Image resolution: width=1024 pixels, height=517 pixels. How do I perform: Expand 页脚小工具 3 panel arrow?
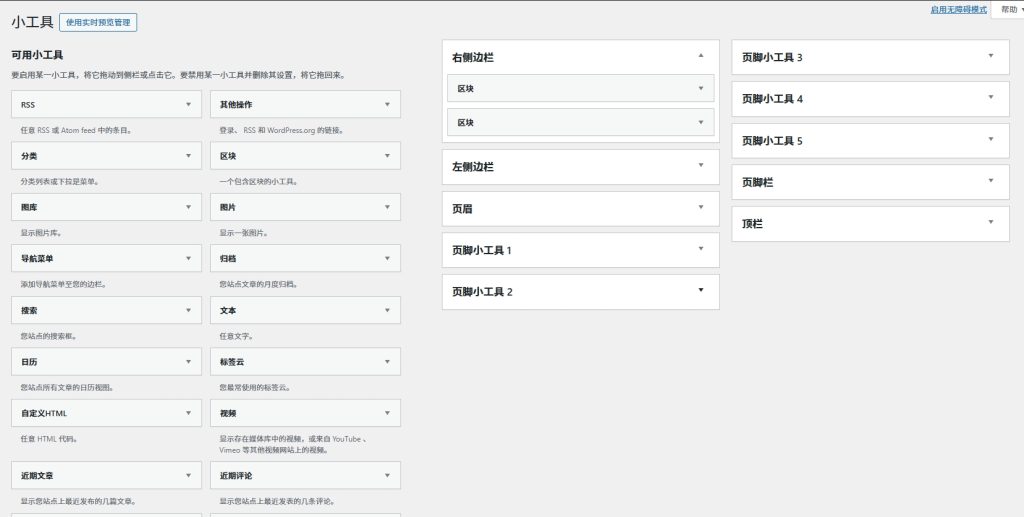pyautogui.click(x=991, y=56)
